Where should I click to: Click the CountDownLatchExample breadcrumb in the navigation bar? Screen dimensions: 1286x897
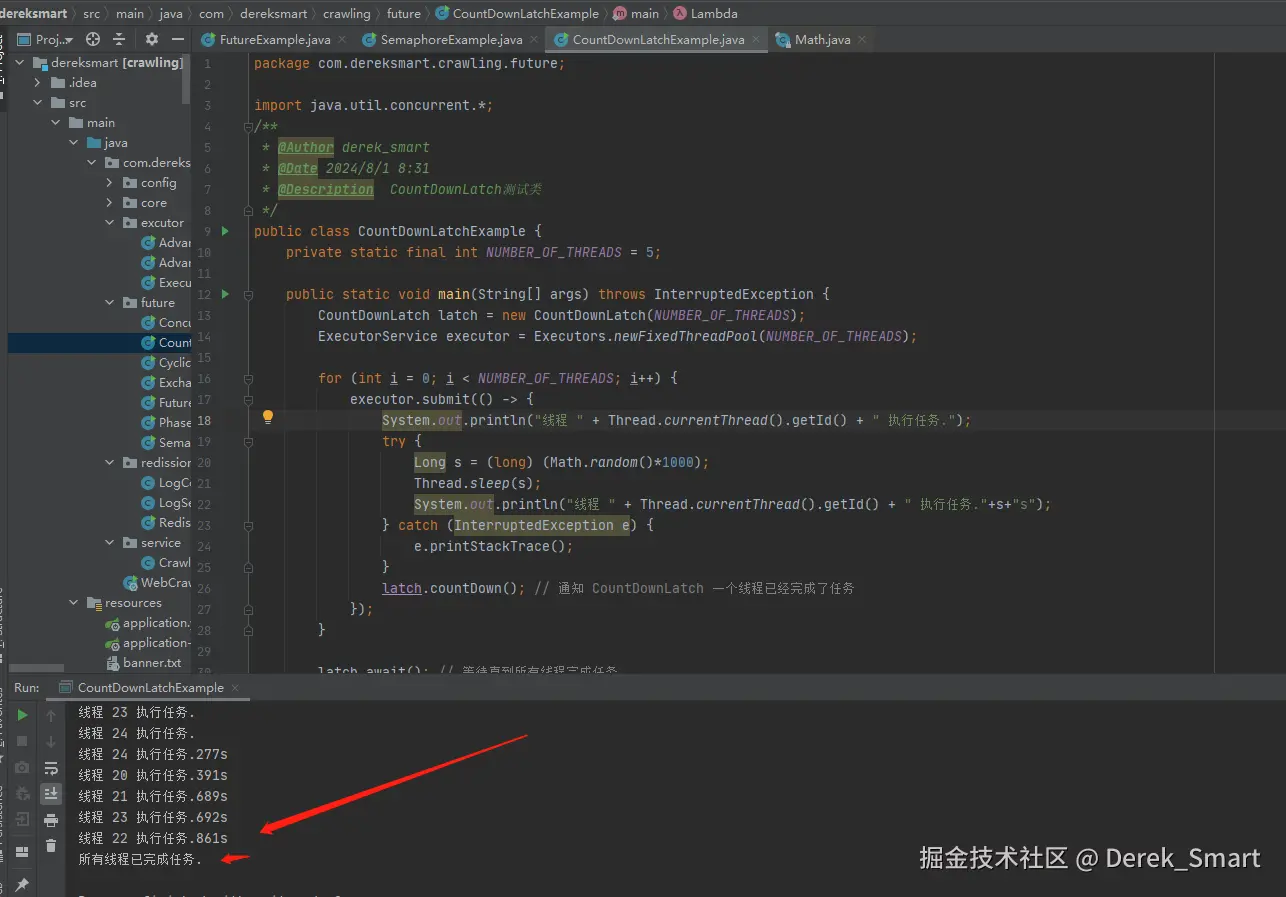(517, 13)
